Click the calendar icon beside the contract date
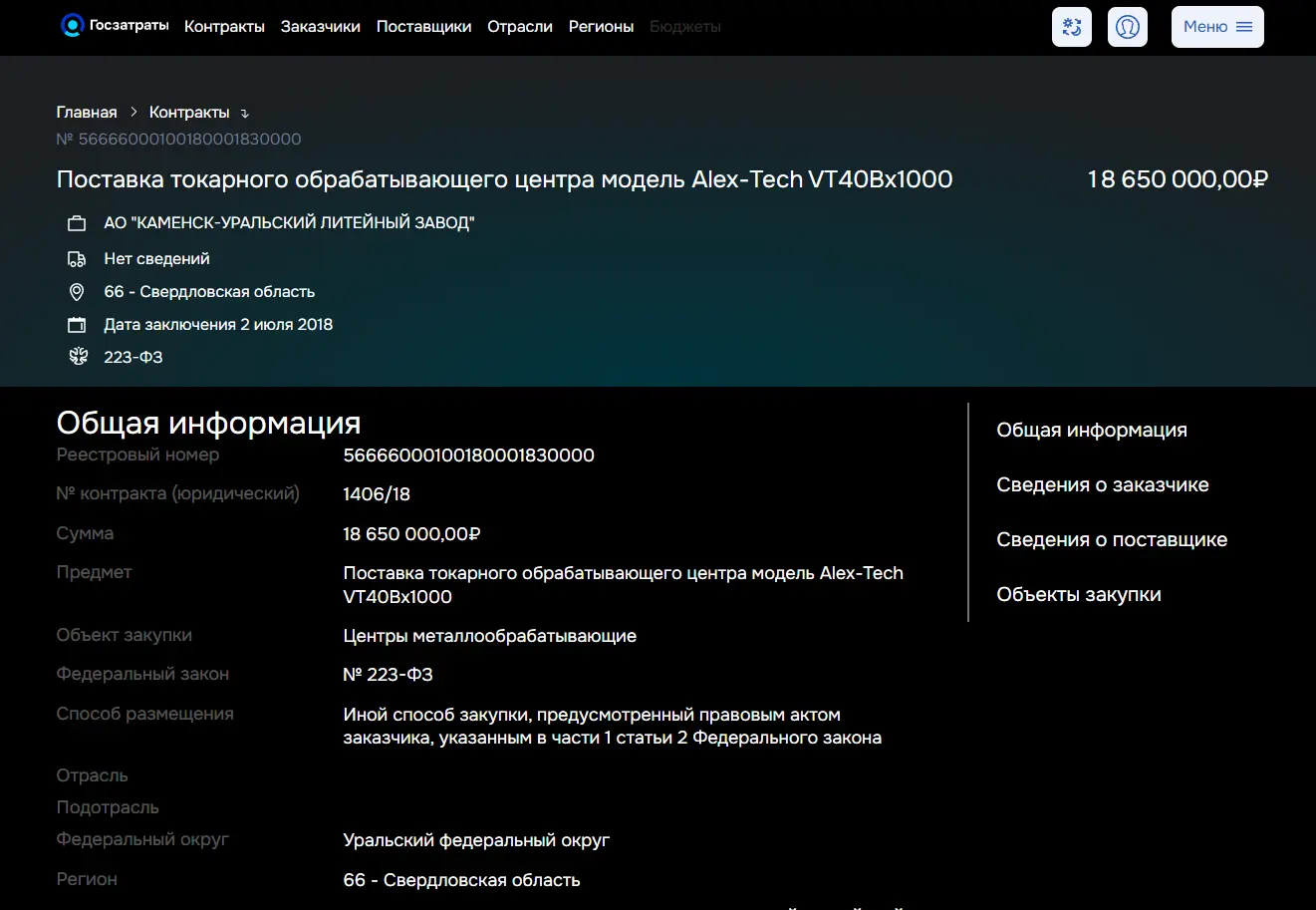1316x910 pixels. (x=77, y=325)
